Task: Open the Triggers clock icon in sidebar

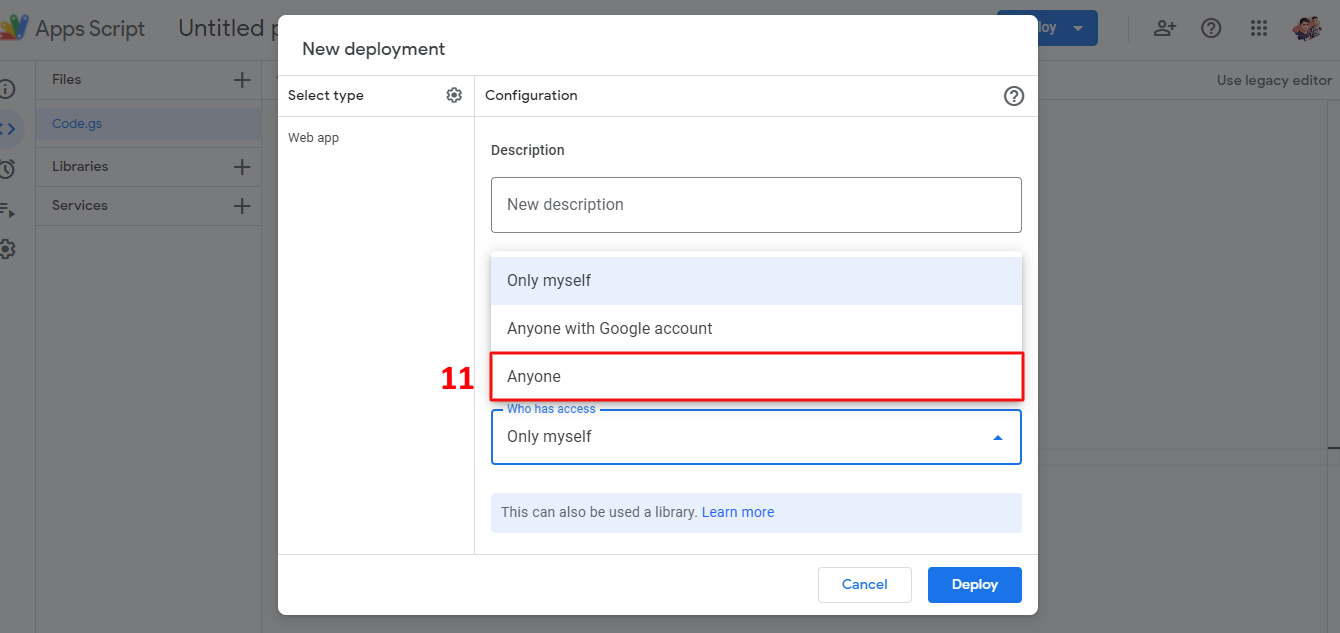Action: pyautogui.click(x=7, y=168)
